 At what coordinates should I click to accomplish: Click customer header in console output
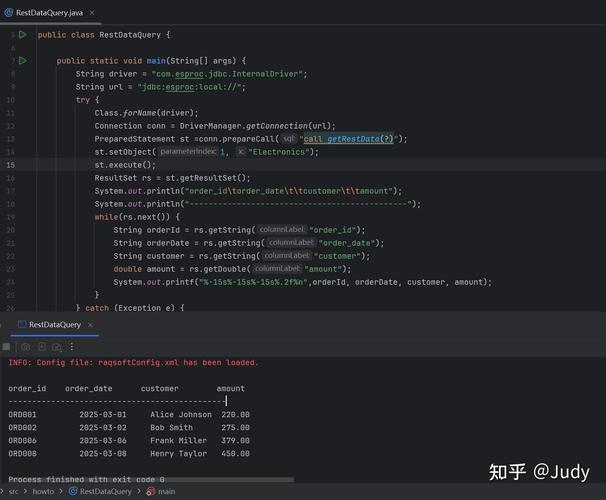tap(160, 388)
